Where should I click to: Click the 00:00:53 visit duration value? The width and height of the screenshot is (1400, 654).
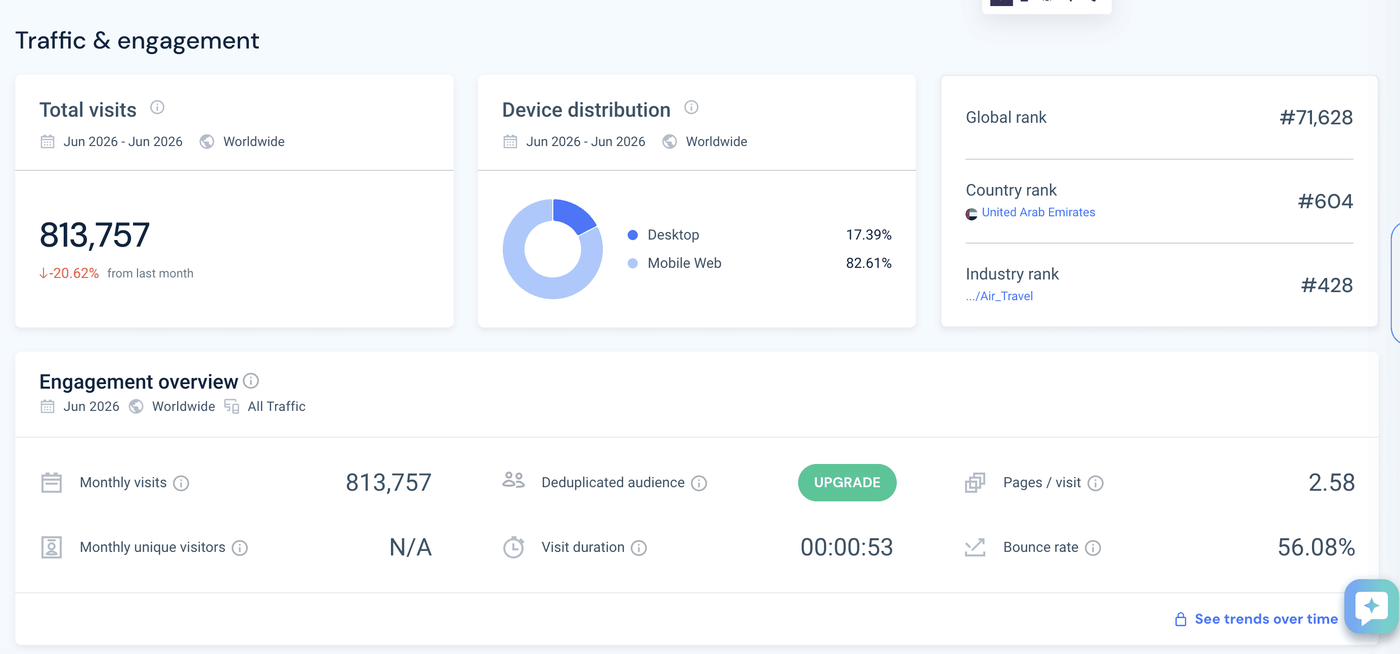coord(847,547)
